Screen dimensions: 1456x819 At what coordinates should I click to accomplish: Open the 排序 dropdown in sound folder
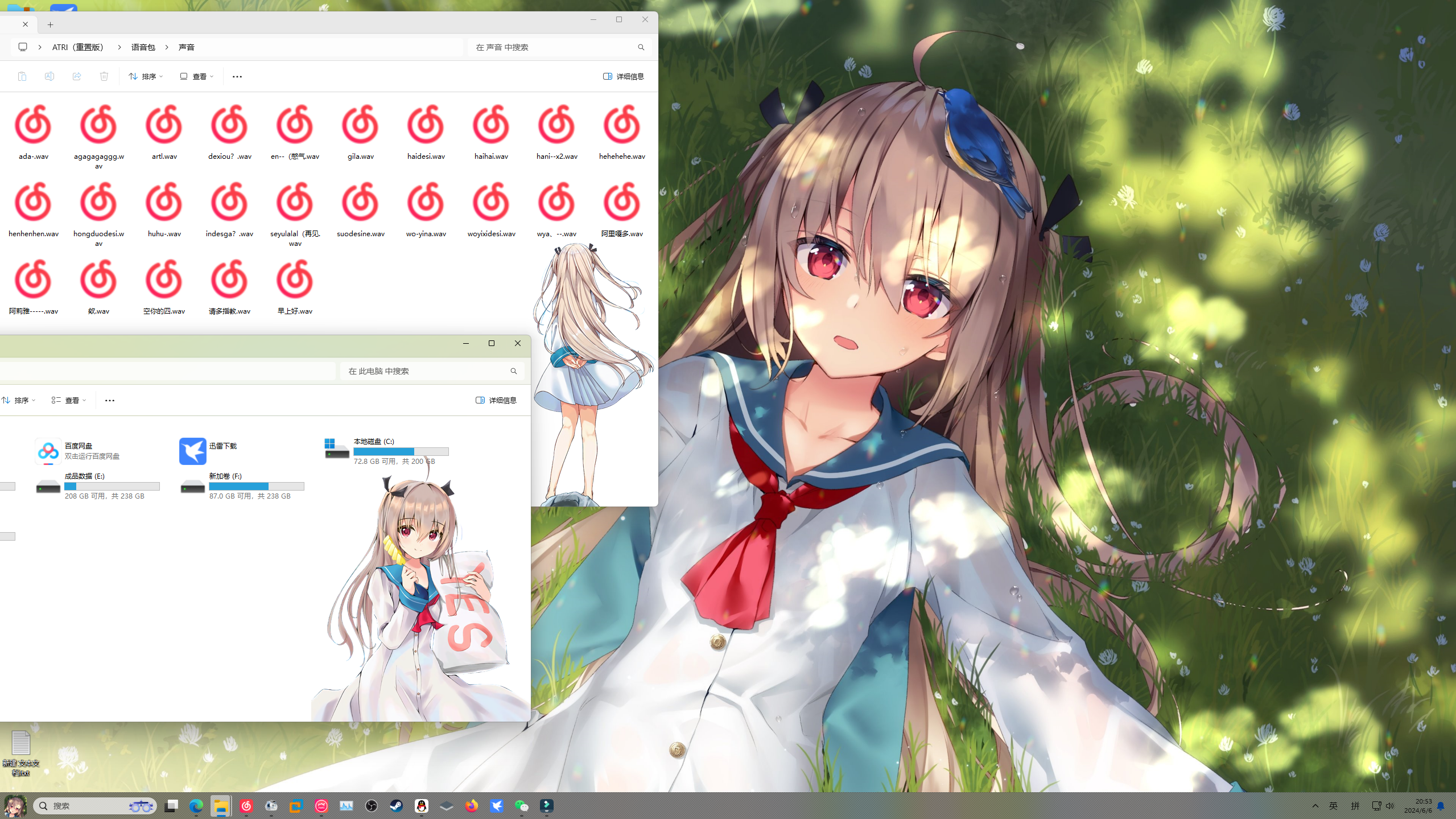pos(146,76)
